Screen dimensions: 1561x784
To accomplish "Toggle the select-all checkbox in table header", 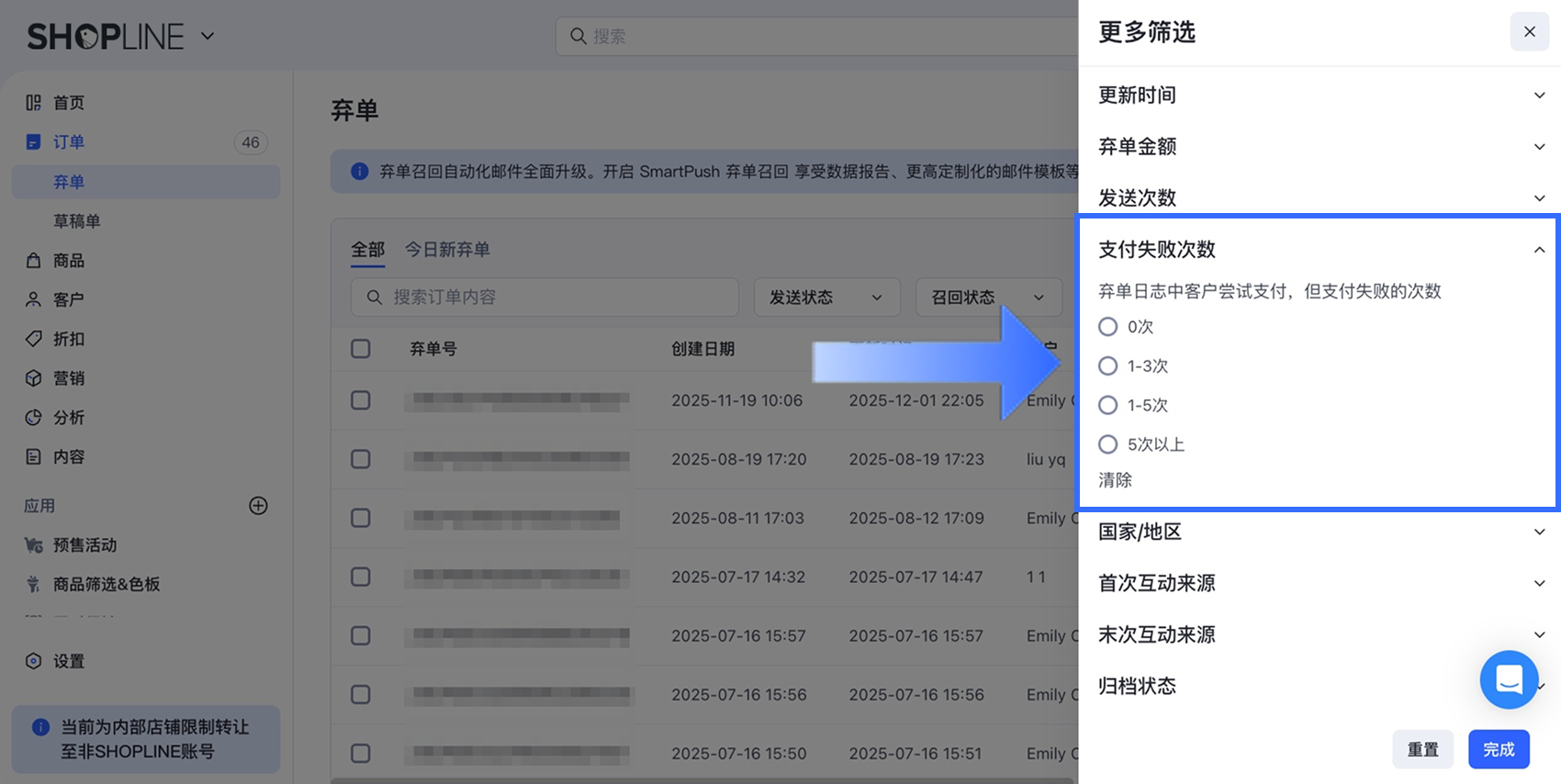I will 361,349.
